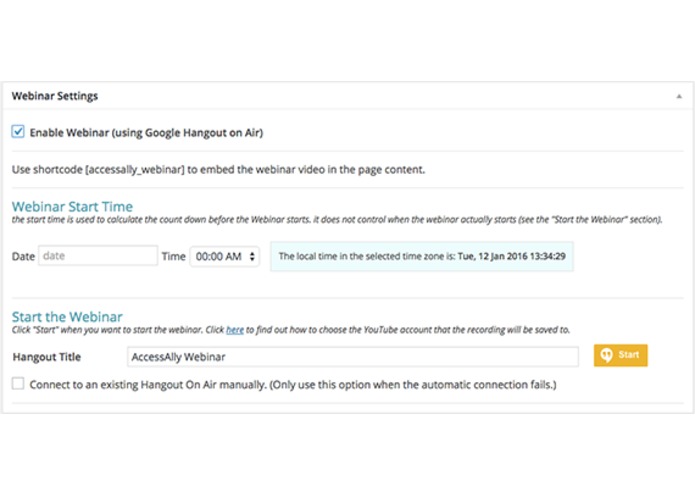Uncheck Enable Webinar checkbox
695x494 pixels.
tap(18, 132)
